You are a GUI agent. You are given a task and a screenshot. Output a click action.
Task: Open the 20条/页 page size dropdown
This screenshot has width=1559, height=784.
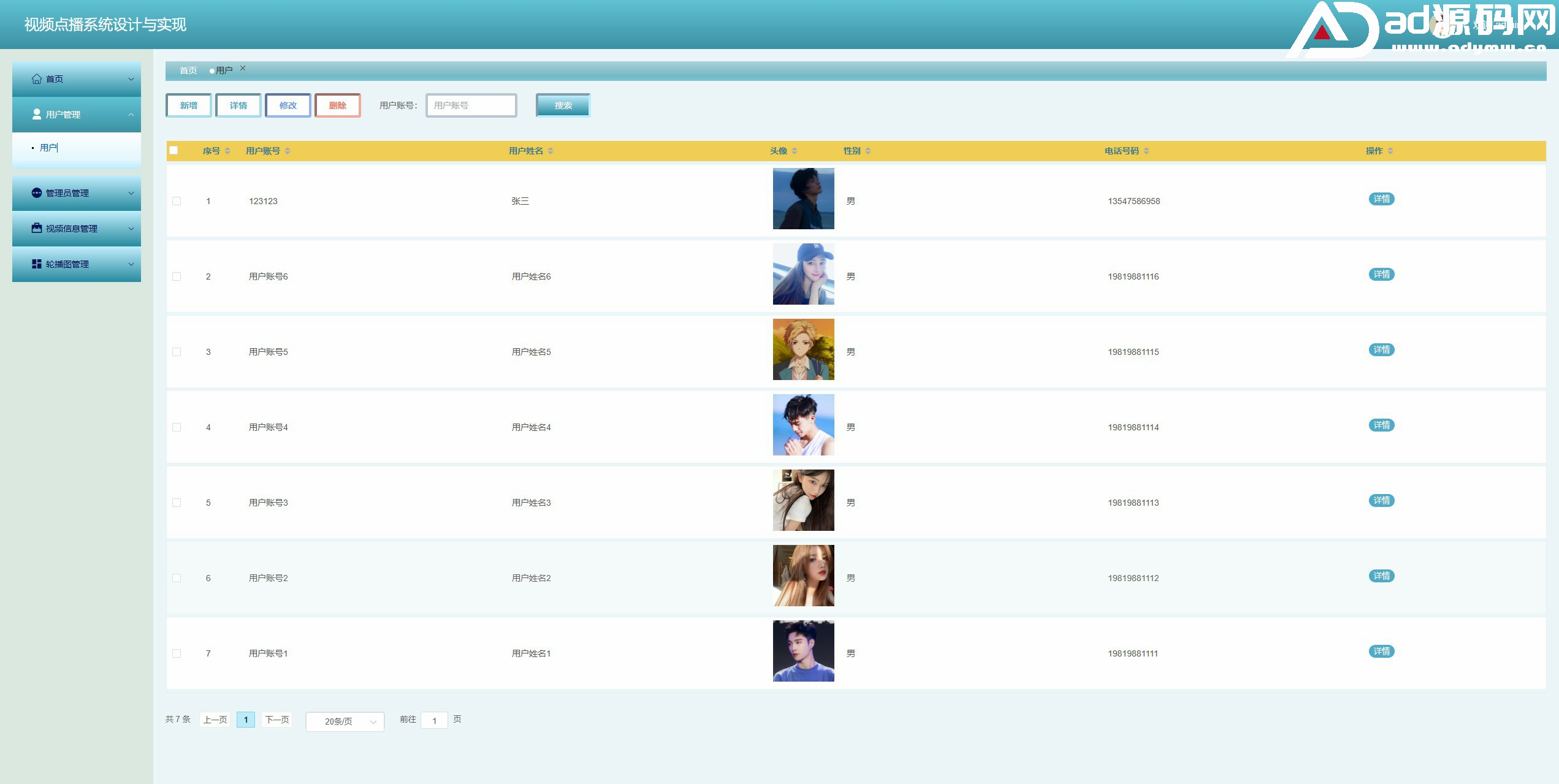tap(345, 721)
